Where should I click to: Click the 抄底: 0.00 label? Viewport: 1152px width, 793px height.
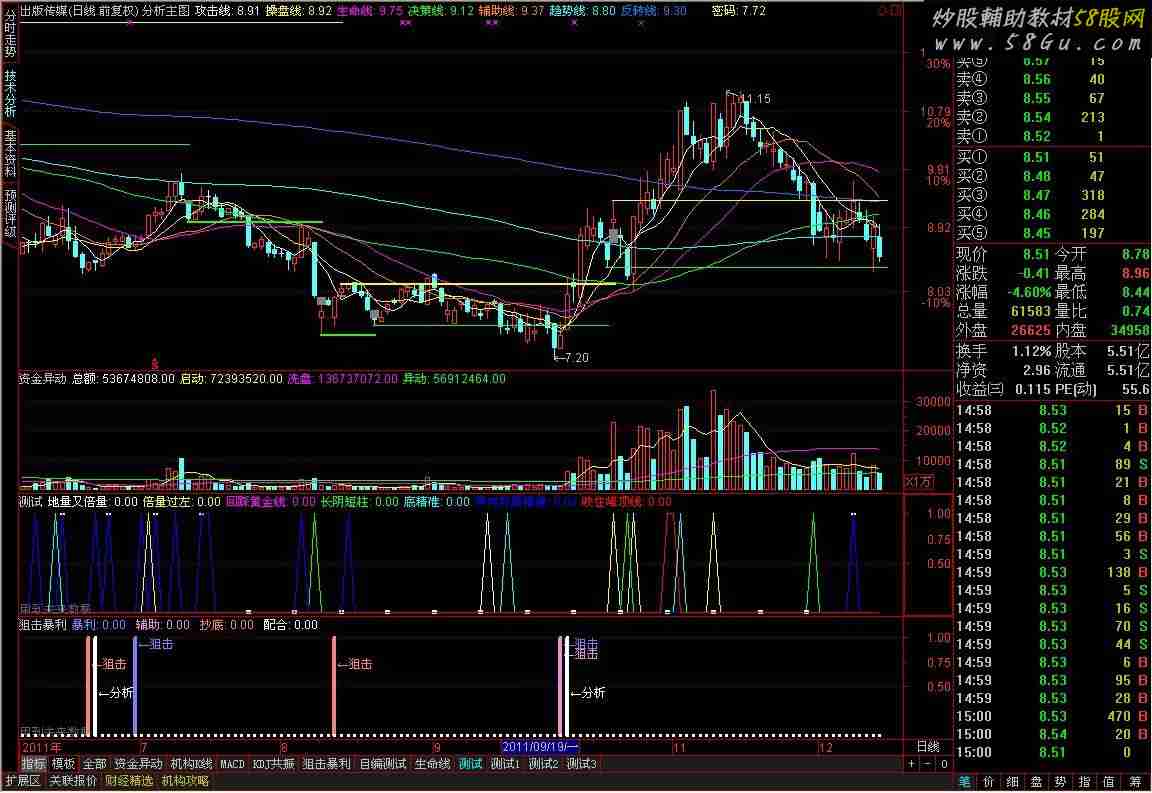tap(226, 625)
